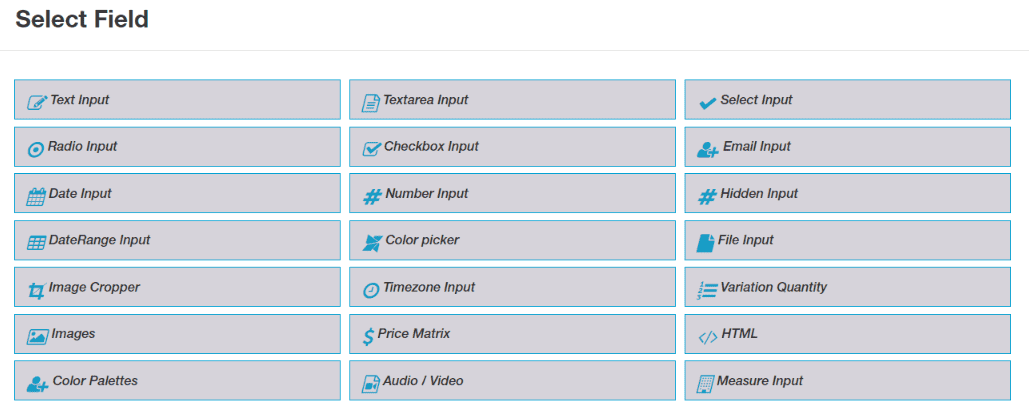Choose the Email Input field
The width and height of the screenshot is (1029, 419).
pos(847,147)
